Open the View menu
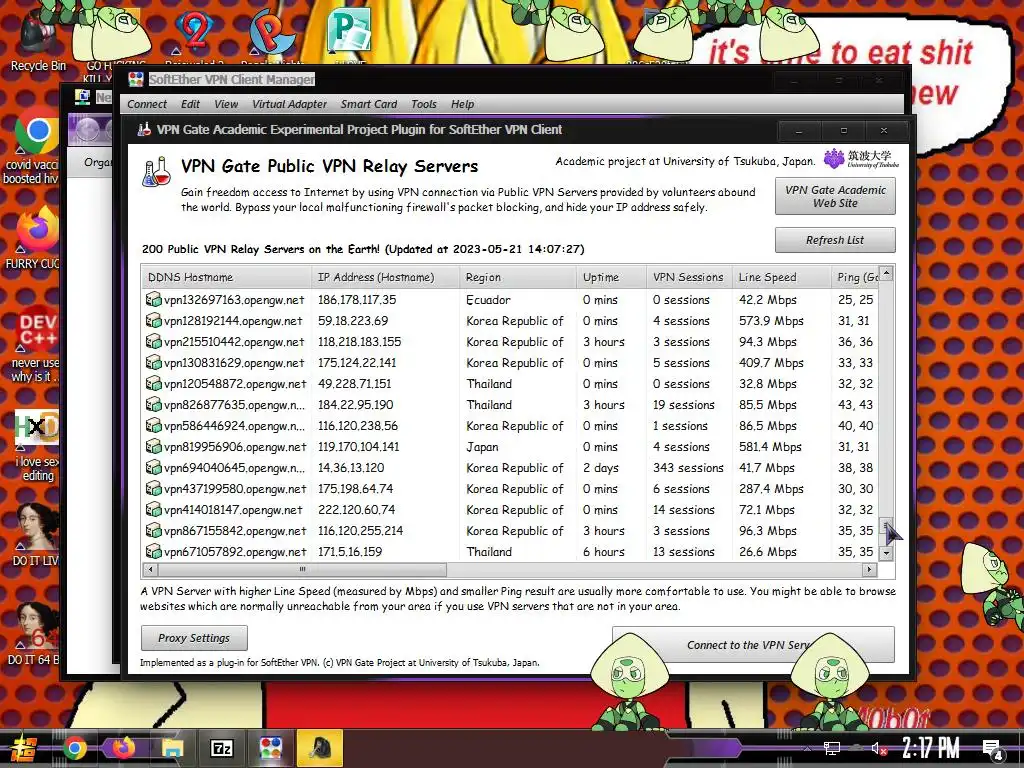Viewport: 1024px width, 768px height. [226, 104]
